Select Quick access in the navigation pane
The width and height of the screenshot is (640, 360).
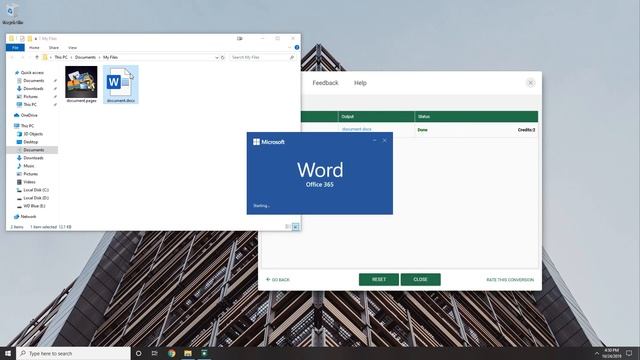32,73
